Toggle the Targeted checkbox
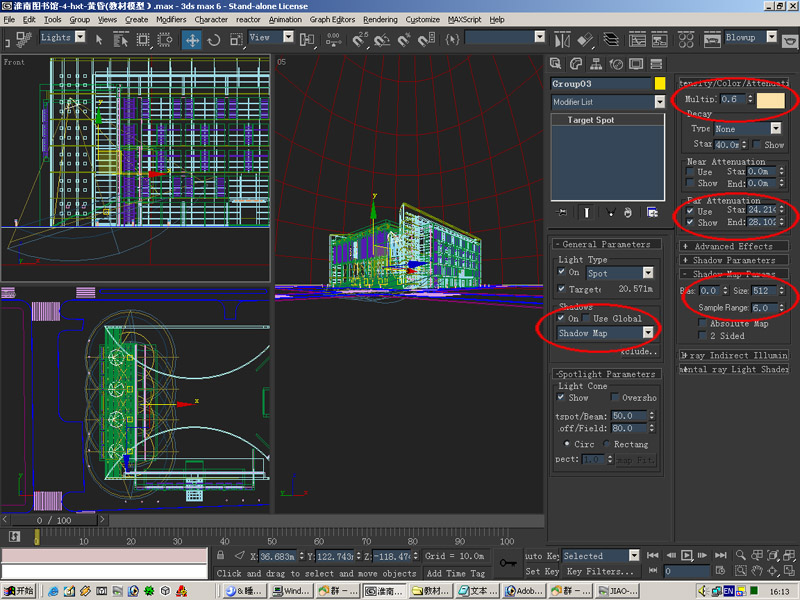The width and height of the screenshot is (800, 600). click(561, 289)
